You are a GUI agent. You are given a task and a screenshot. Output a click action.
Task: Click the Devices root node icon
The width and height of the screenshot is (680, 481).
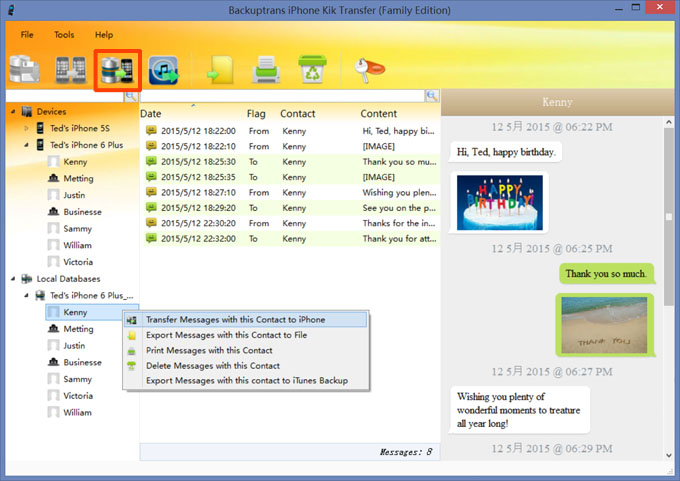pos(27,111)
